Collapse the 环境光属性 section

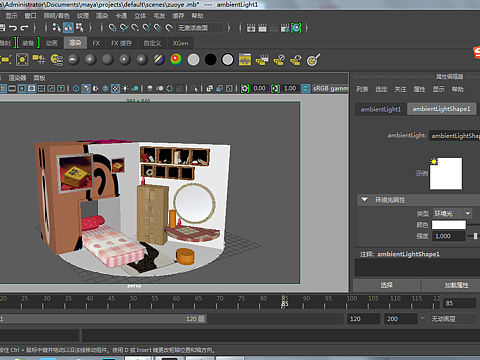click(x=364, y=200)
